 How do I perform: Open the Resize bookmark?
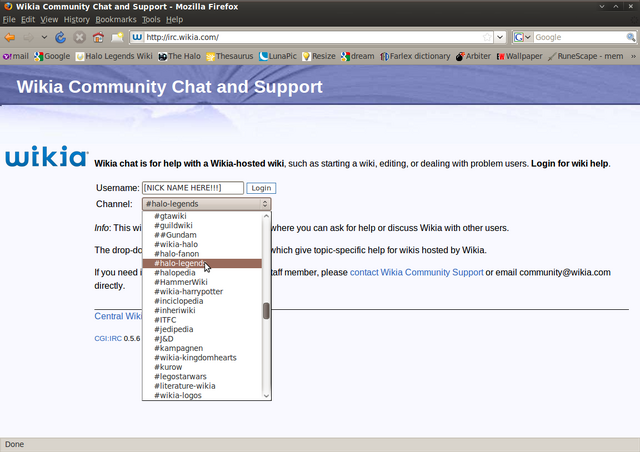[x=319, y=56]
